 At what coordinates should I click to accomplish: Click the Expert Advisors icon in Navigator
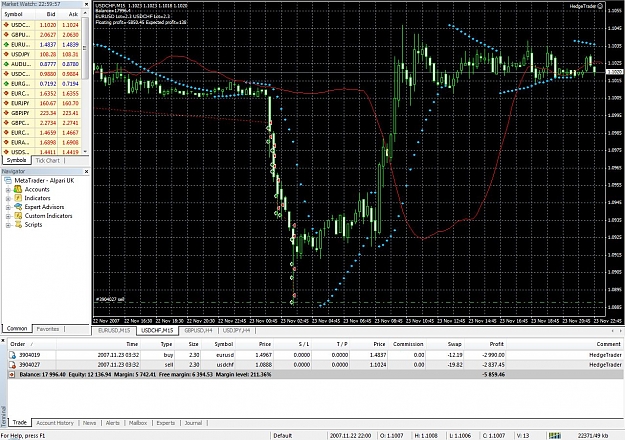tap(18, 207)
